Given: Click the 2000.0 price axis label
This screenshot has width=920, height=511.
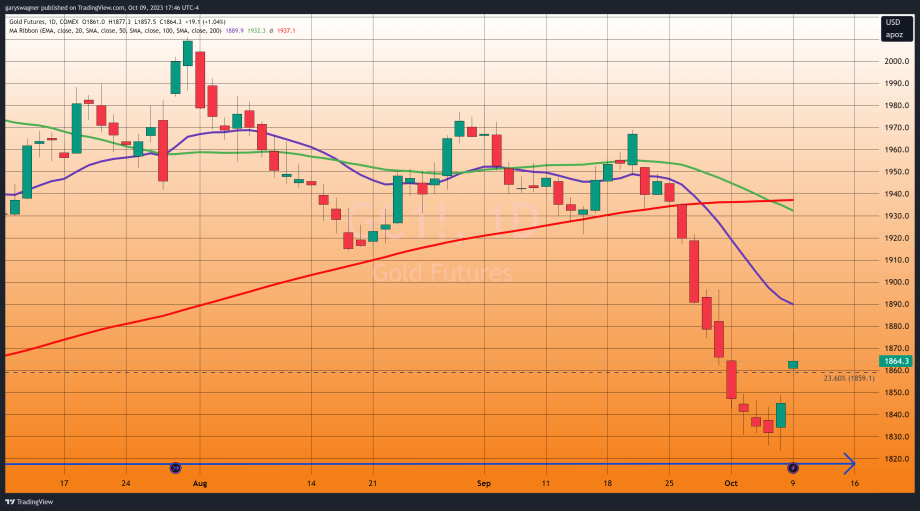Looking at the screenshot, I should pos(895,61).
